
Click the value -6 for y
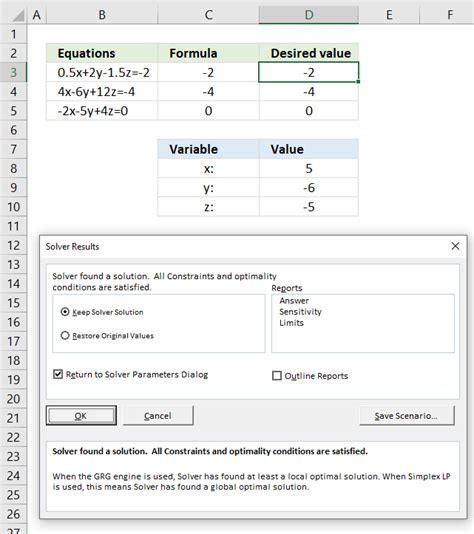pos(309,188)
